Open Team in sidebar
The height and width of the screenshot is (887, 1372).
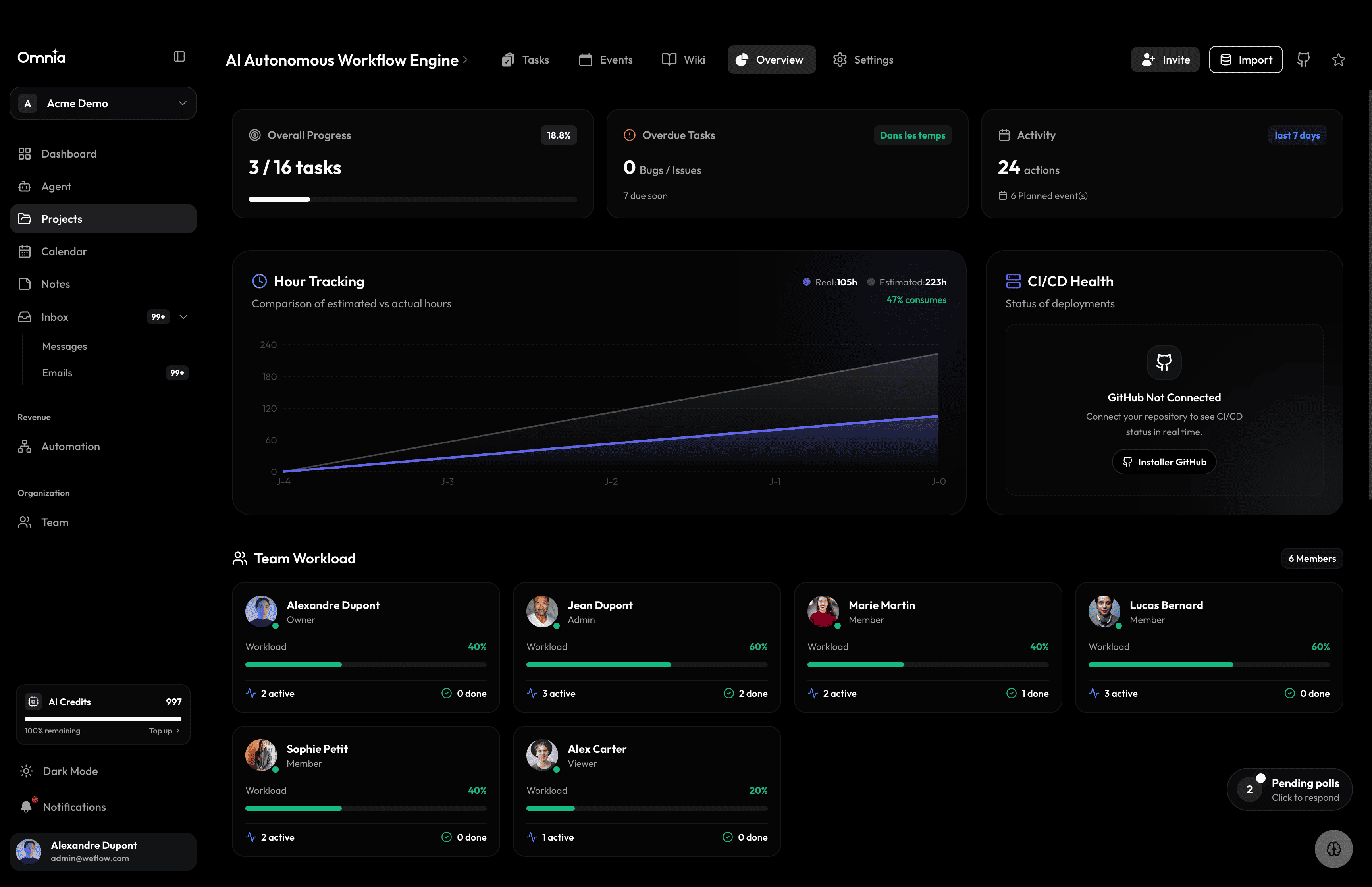point(103,522)
